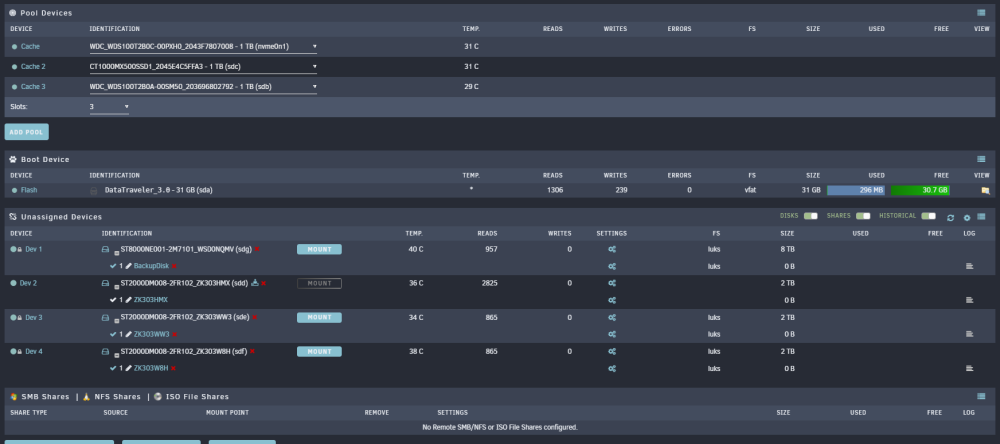
Task: Click the BackupDisk mount point name
Action: click(x=151, y=266)
